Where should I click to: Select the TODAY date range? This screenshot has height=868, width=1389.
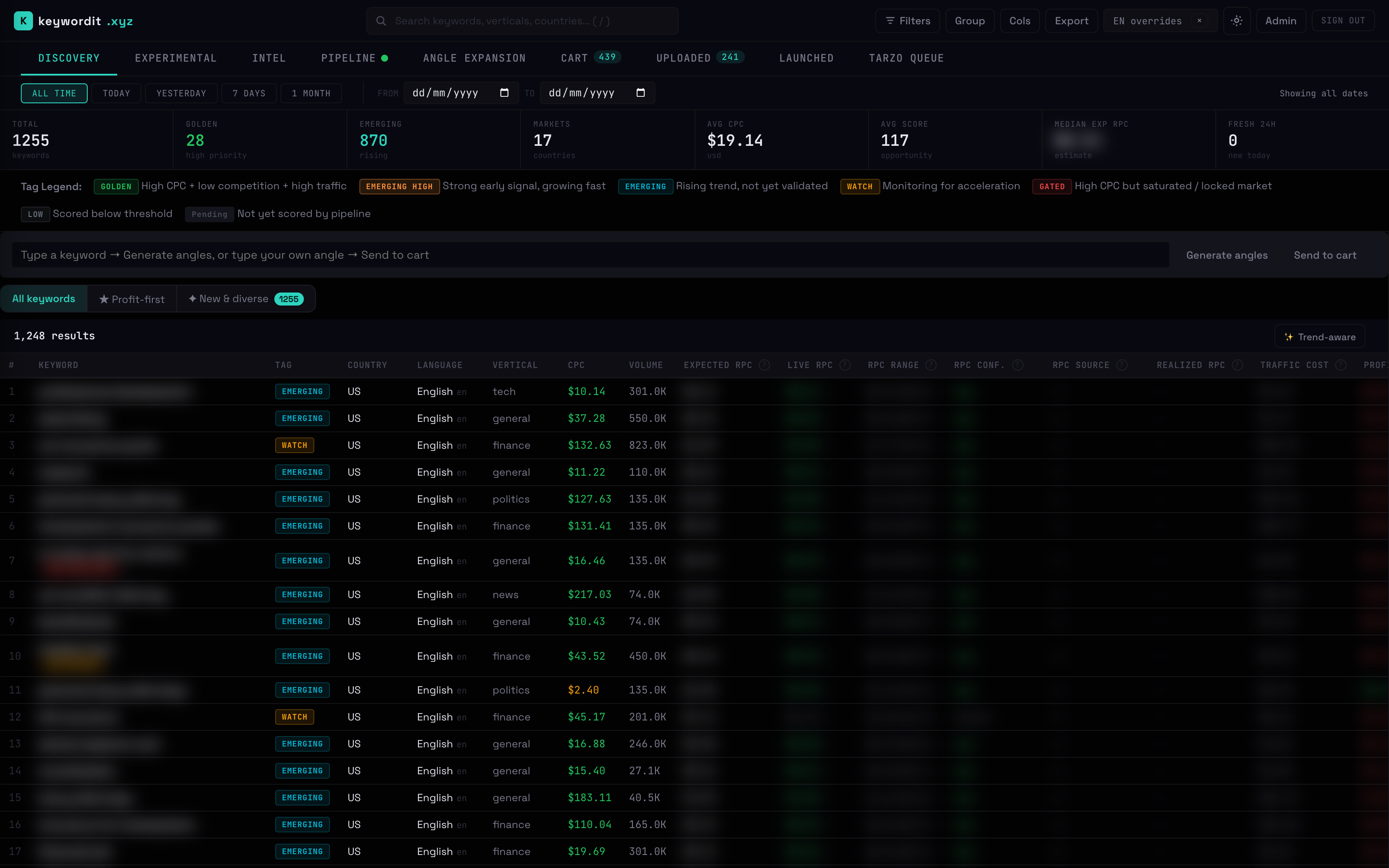click(116, 93)
